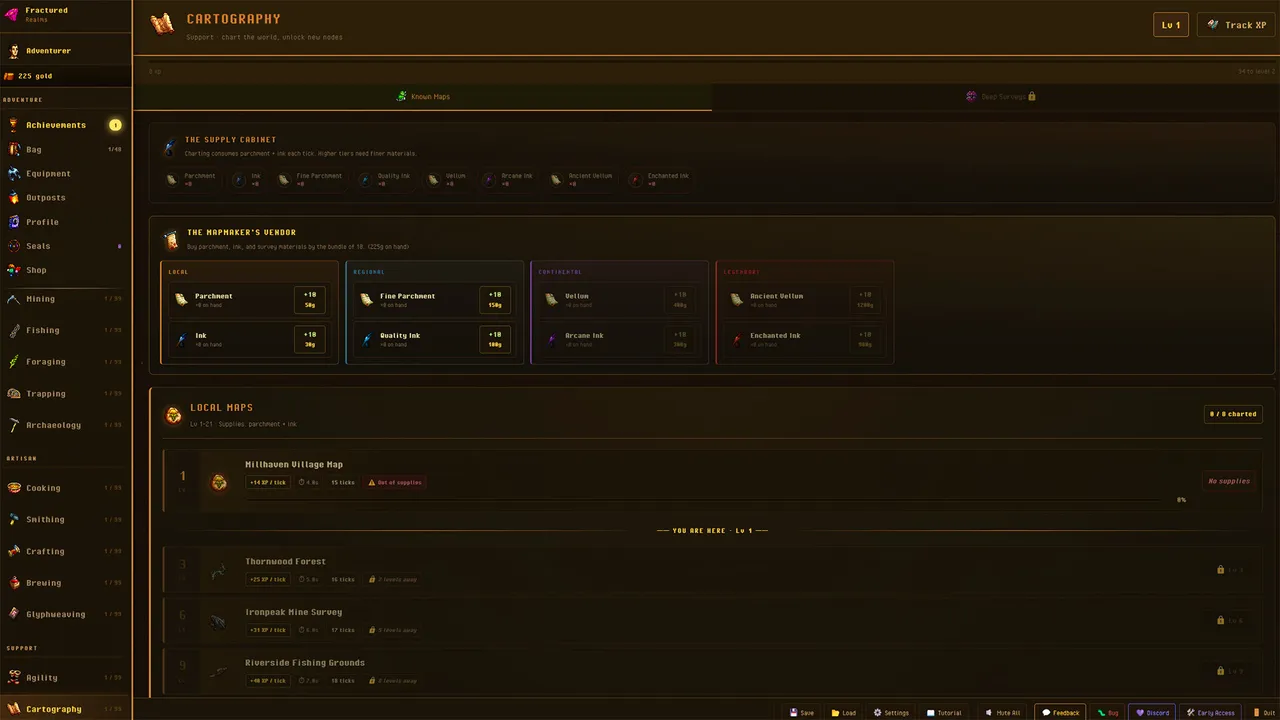Screen dimensions: 1280x720
Task: Click the Shop sidebar icon
Action: (x=14, y=270)
